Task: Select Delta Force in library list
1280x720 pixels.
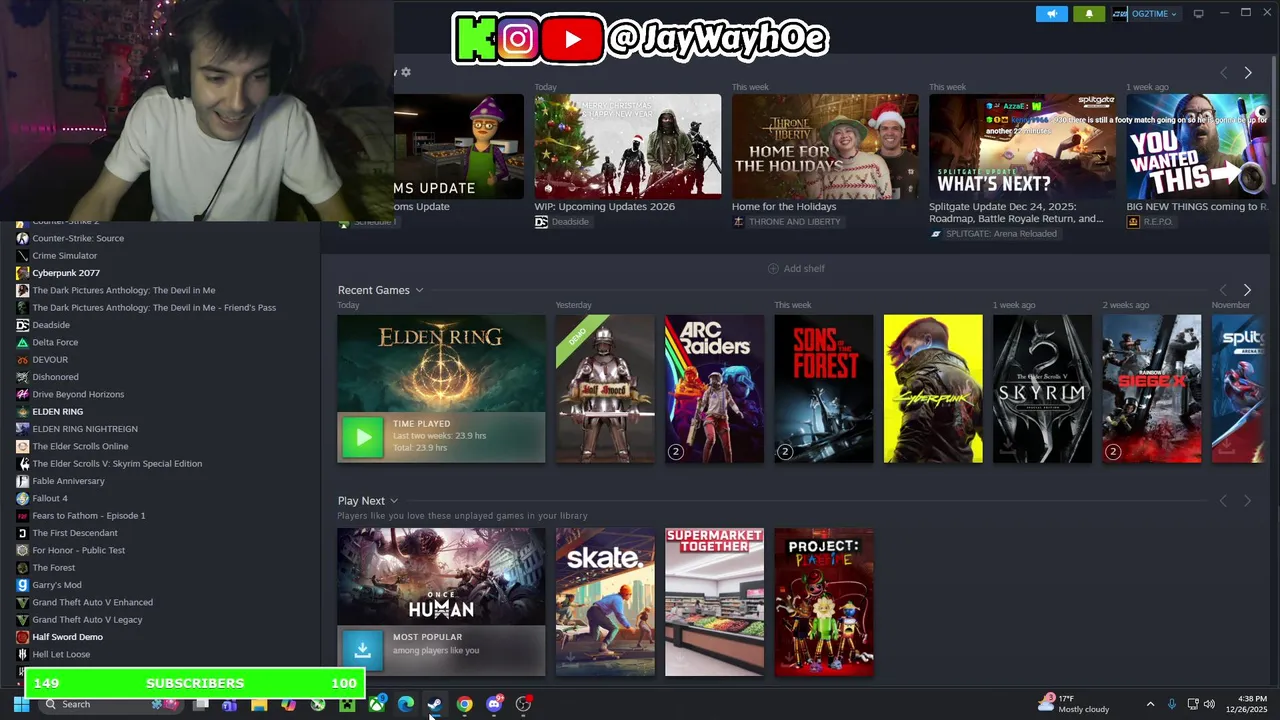Action: (x=55, y=342)
